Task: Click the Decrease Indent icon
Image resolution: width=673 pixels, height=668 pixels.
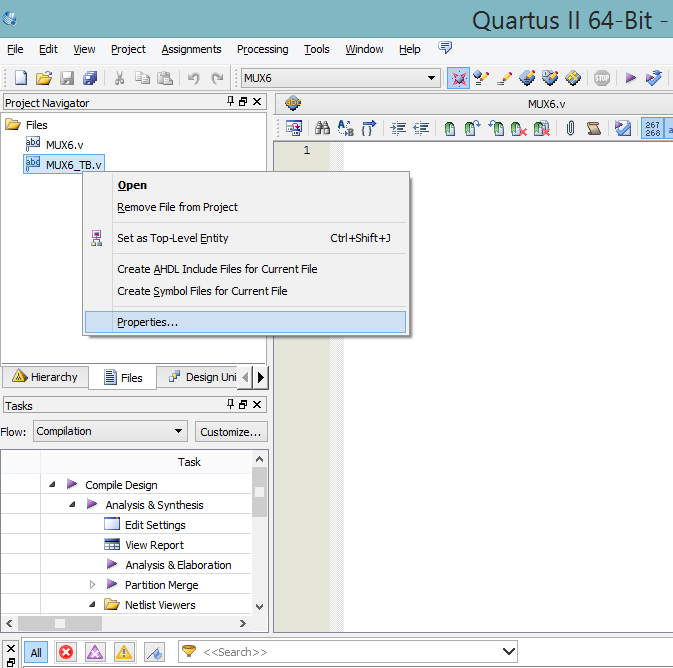Action: click(421, 128)
